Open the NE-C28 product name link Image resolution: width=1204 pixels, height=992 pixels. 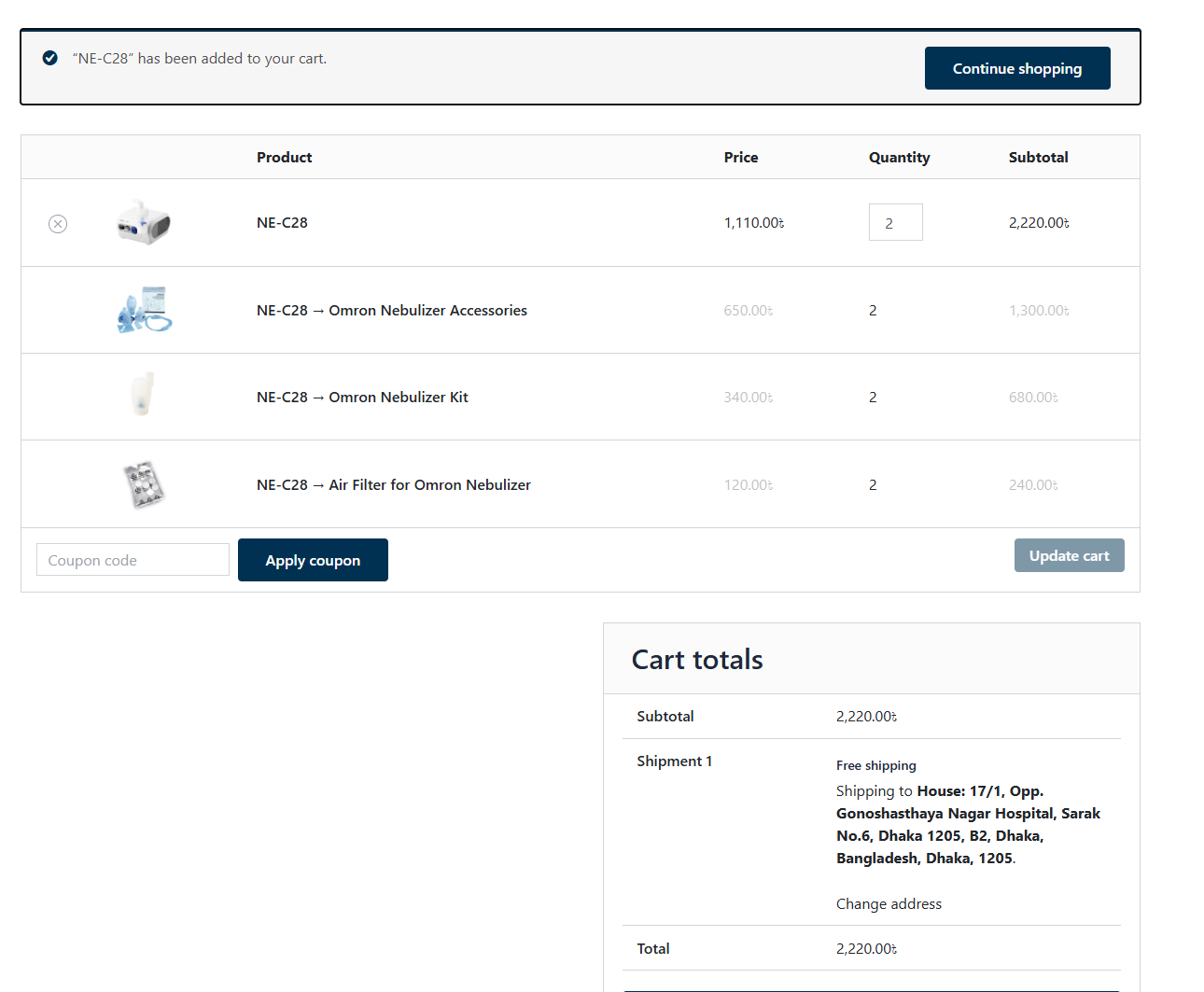pyautogui.click(x=282, y=223)
